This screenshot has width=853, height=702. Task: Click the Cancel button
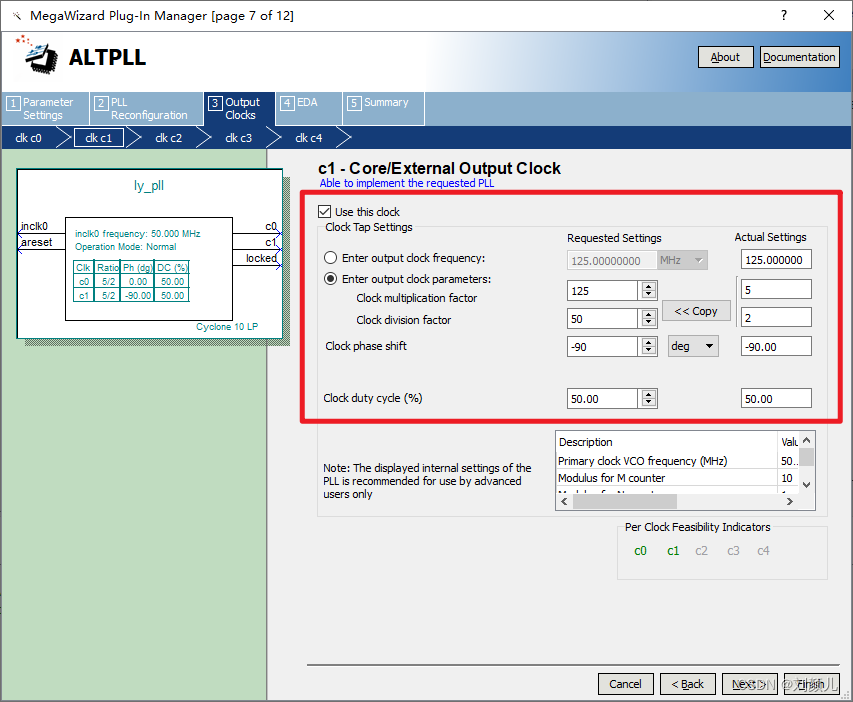(x=625, y=684)
